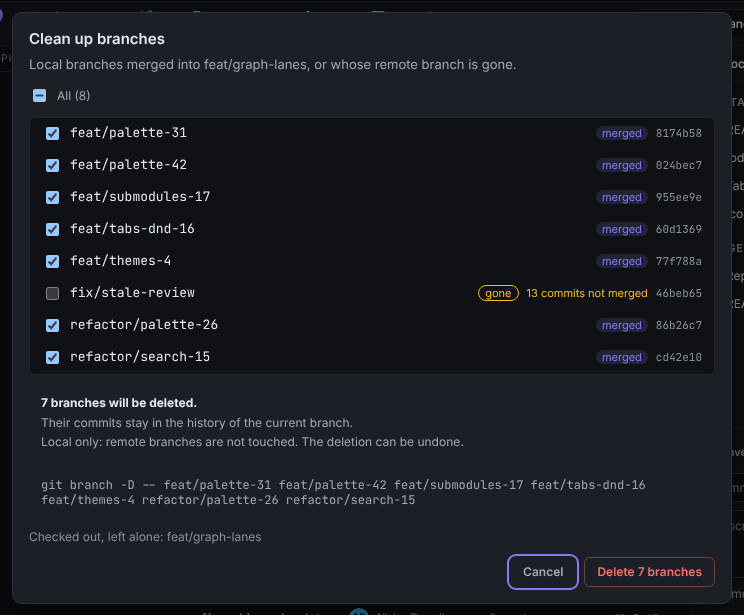Click the 'Local only: remote branches are not touched' line
This screenshot has width=744, height=615.
tap(252, 442)
